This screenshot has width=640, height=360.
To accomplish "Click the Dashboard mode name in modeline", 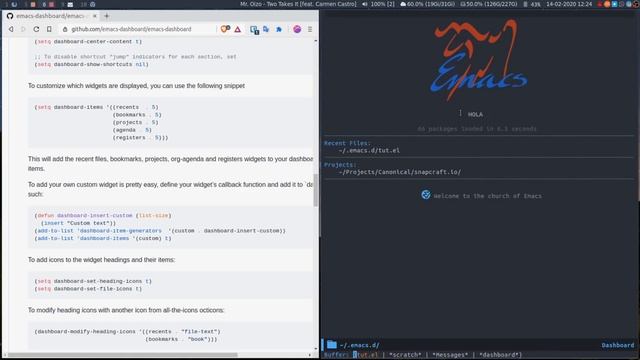I will point(618,345).
